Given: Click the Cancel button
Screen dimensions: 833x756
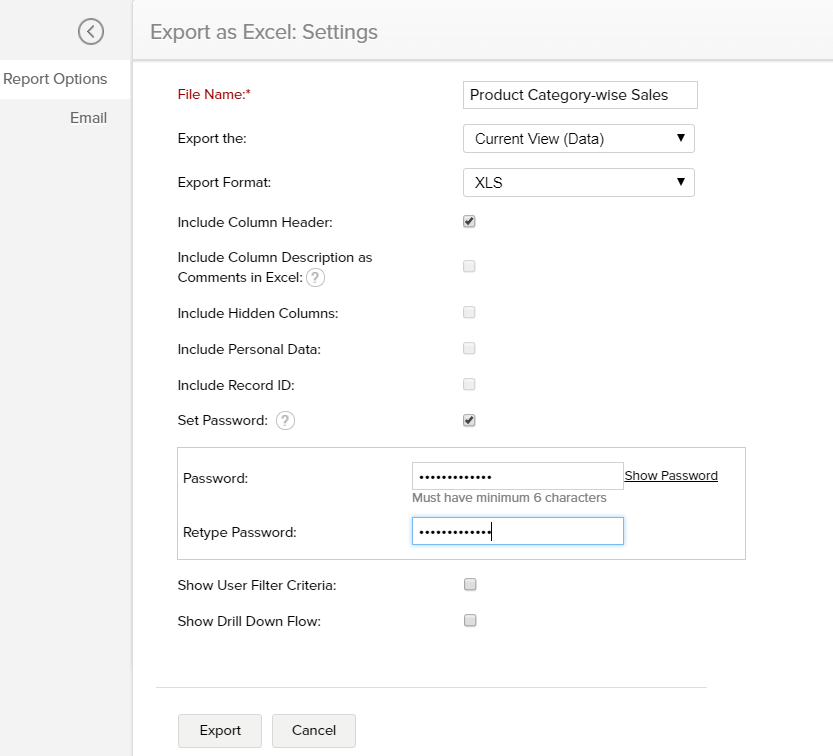Looking at the screenshot, I should [x=313, y=731].
